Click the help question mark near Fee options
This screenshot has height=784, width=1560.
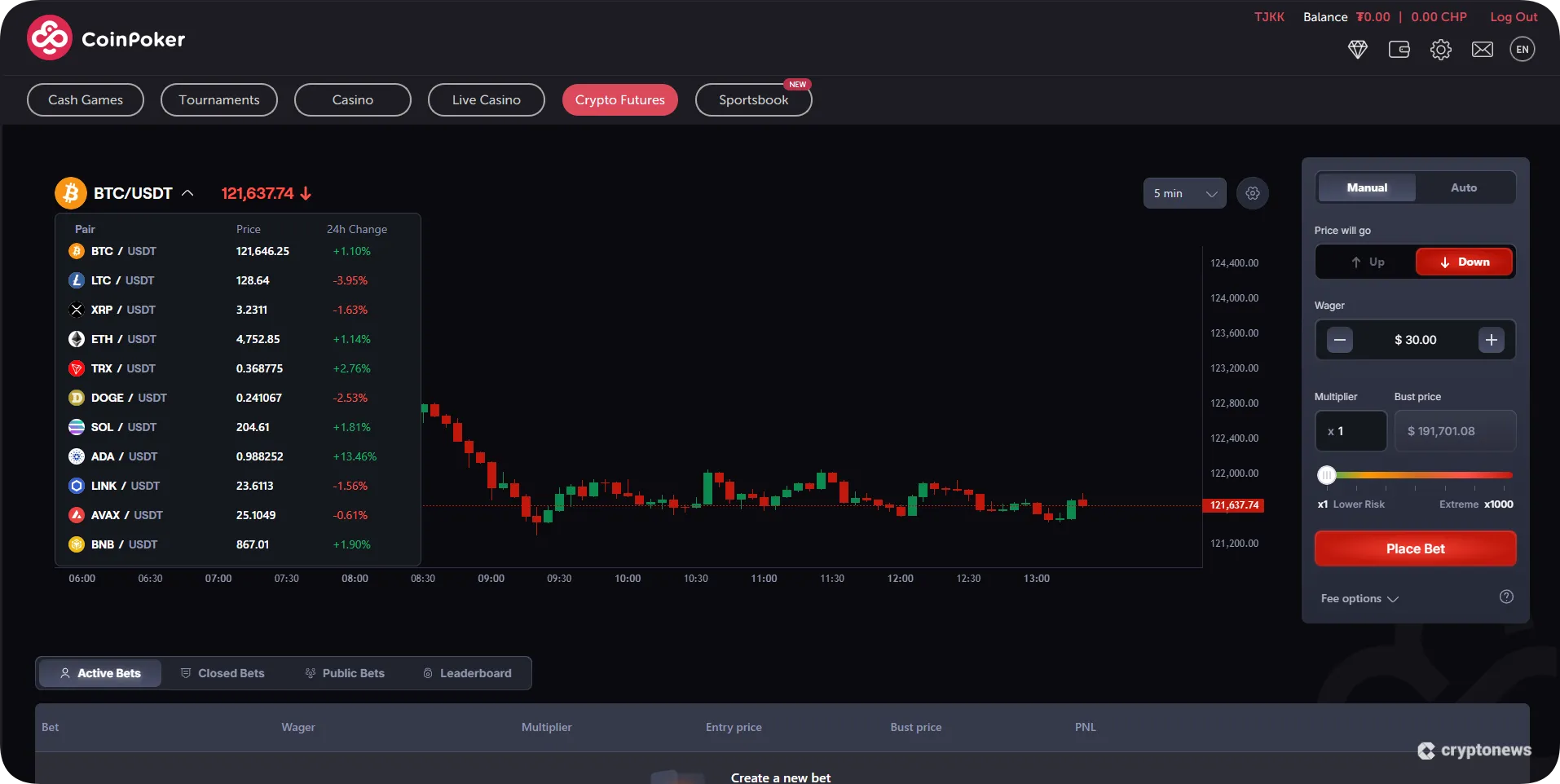[x=1506, y=597]
